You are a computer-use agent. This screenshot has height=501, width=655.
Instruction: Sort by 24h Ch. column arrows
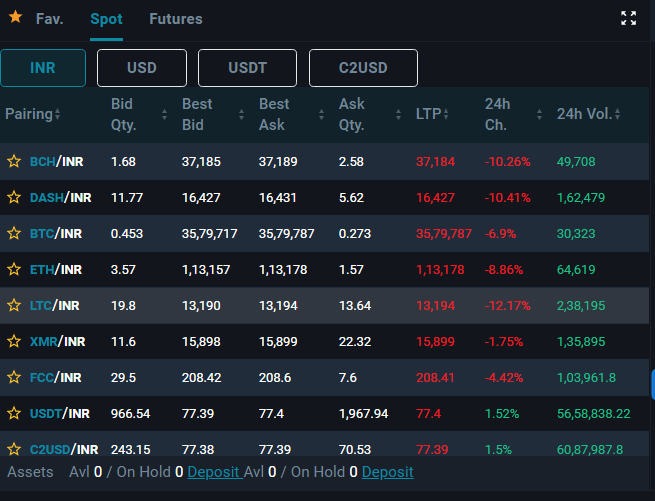(x=539, y=114)
